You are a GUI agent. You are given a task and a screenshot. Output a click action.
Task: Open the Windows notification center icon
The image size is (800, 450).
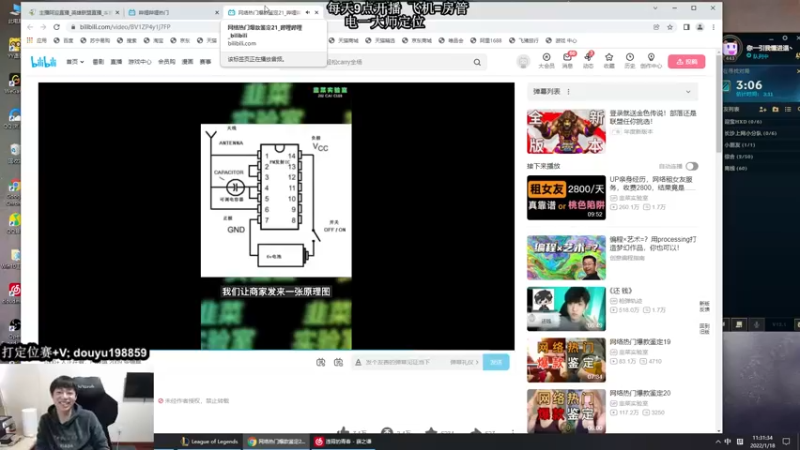pyautogui.click(x=786, y=442)
